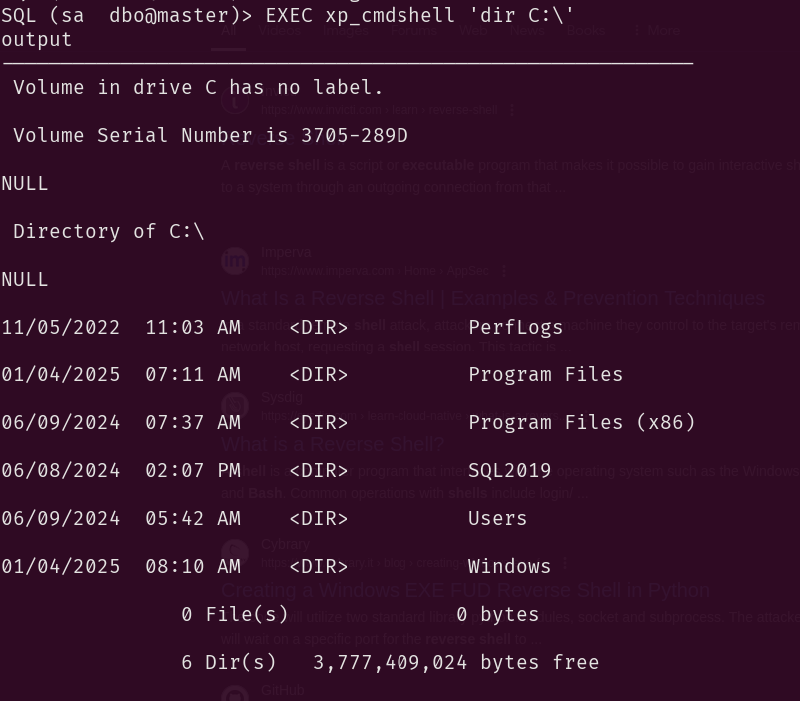Click the GitHub result favicon

point(234,694)
